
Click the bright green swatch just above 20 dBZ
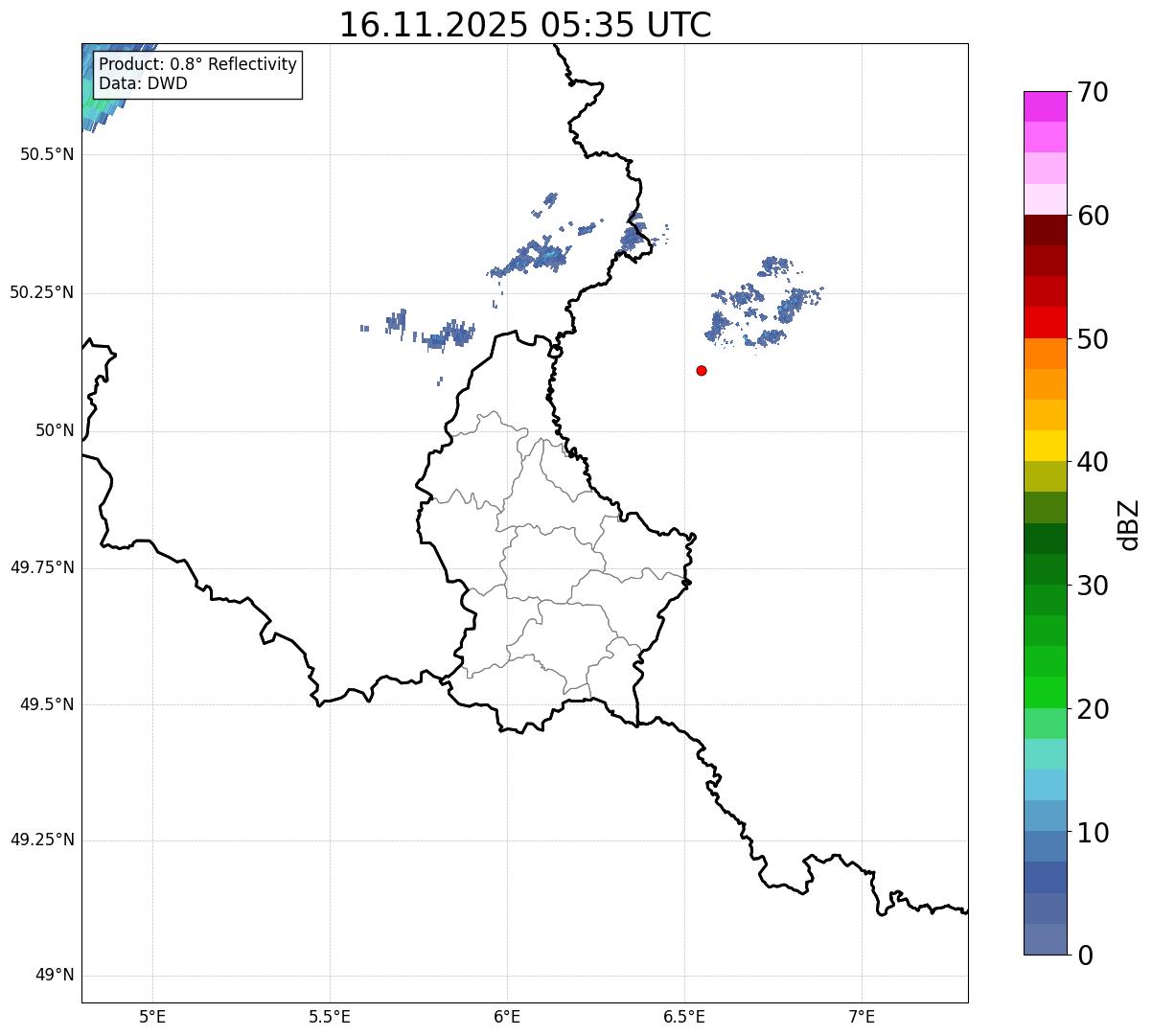(x=1045, y=692)
